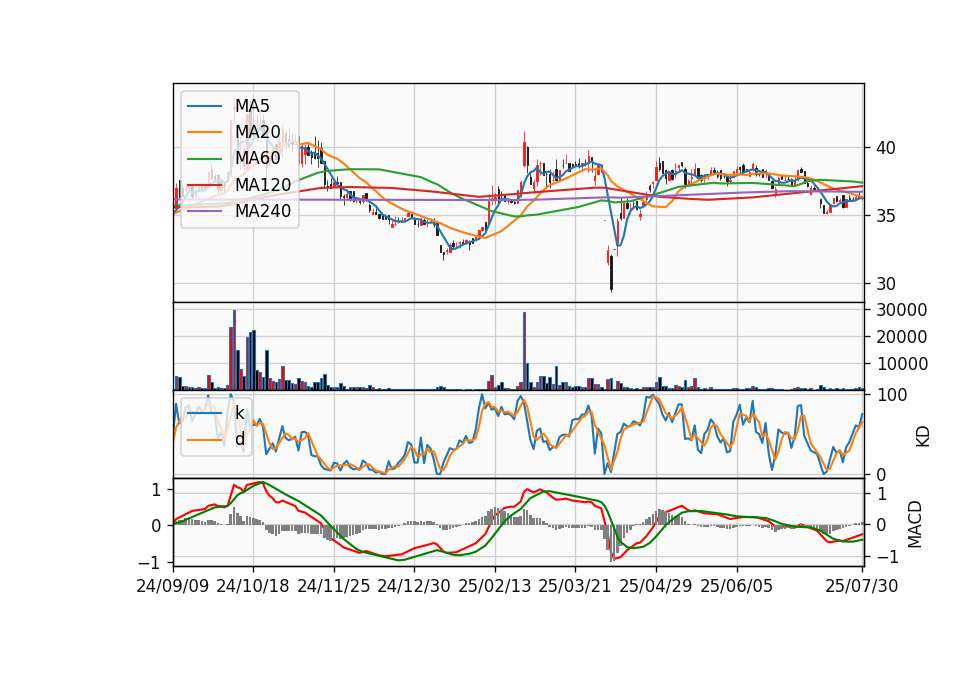Click the 25/07/30 date label
960x690 pixels.
click(x=862, y=586)
